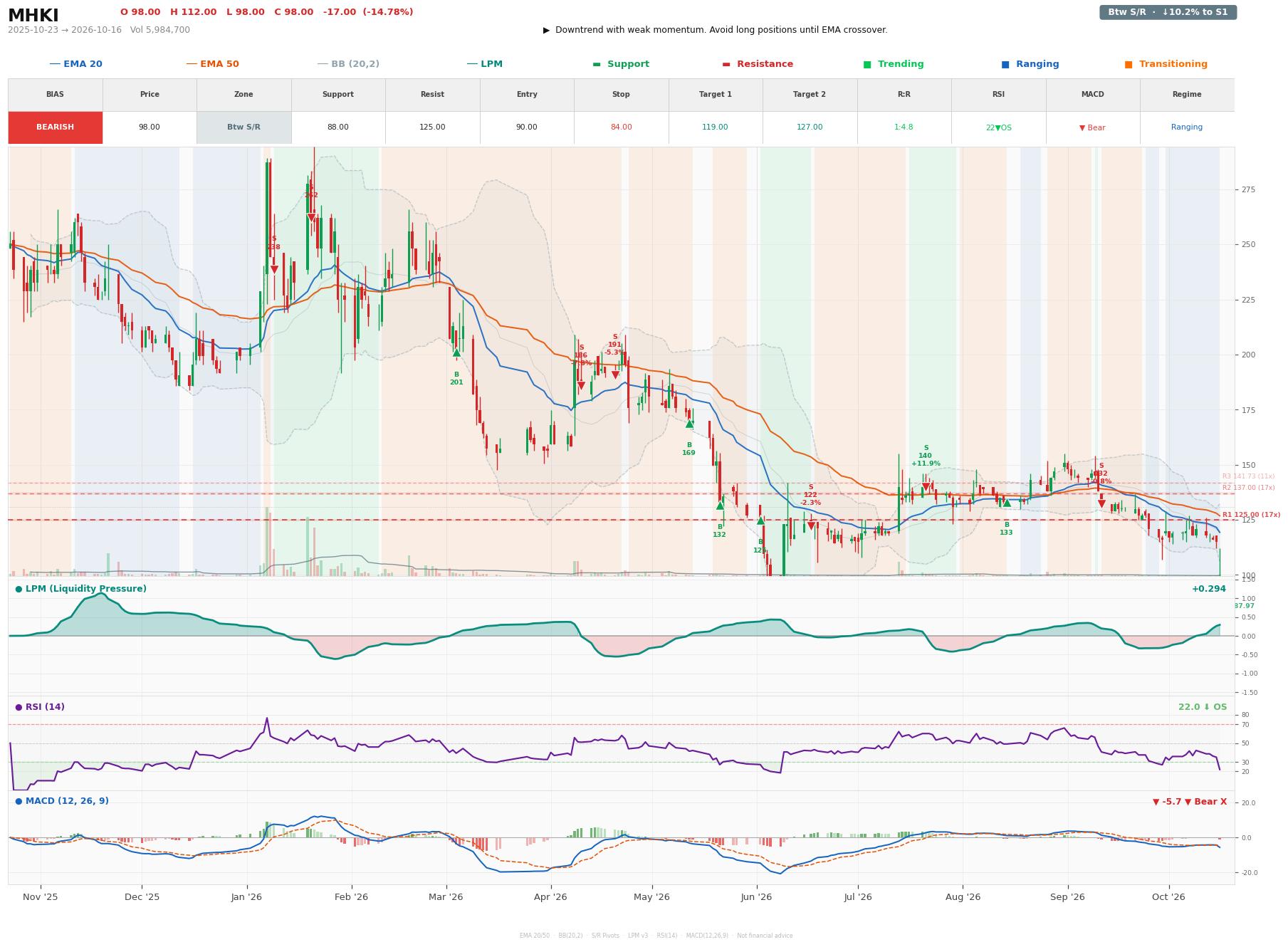1288x947 pixels.
Task: Click the Transitioning regime legend entry
Action: 1166,64
